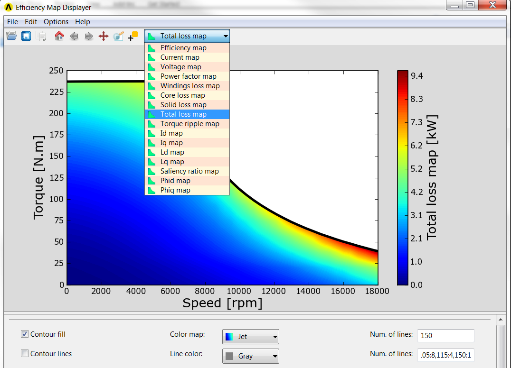511x368 pixels.
Task: Maximize the Efficiency Map Displayer window
Action: pos(470,5)
